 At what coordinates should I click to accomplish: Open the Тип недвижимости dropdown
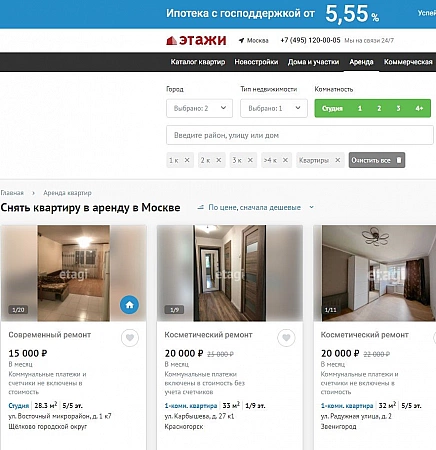coord(274,108)
